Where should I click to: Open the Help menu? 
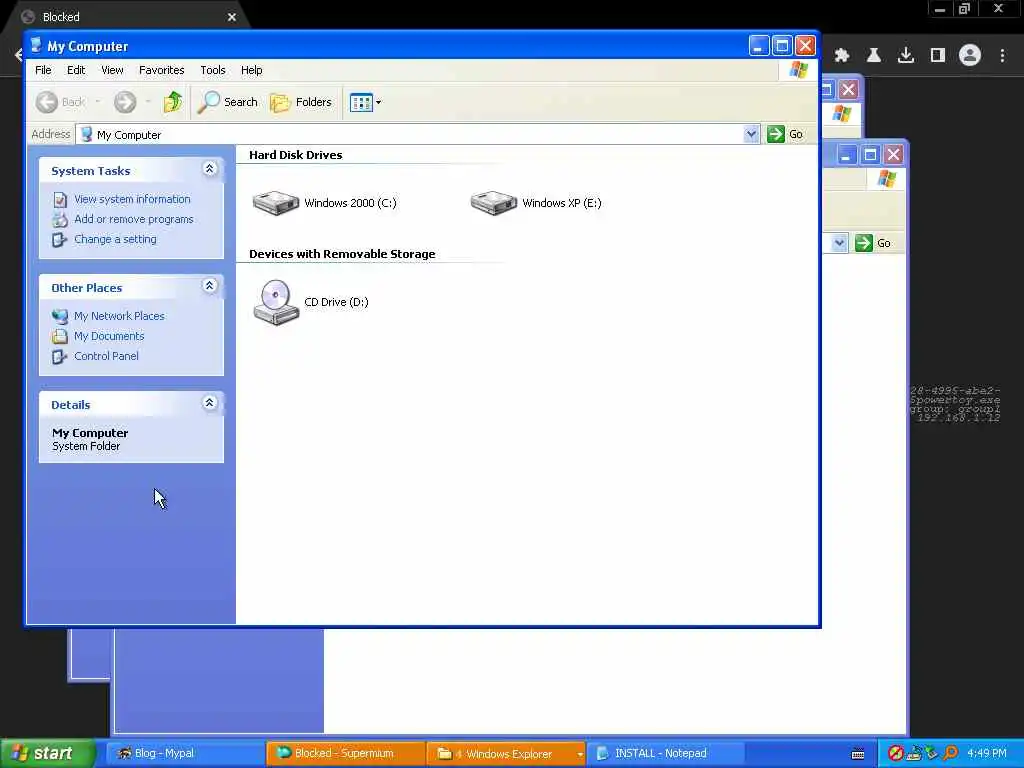[251, 70]
